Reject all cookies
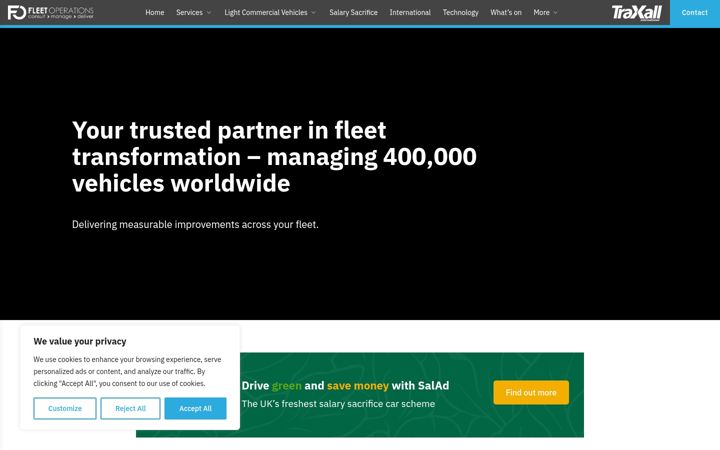 point(130,408)
